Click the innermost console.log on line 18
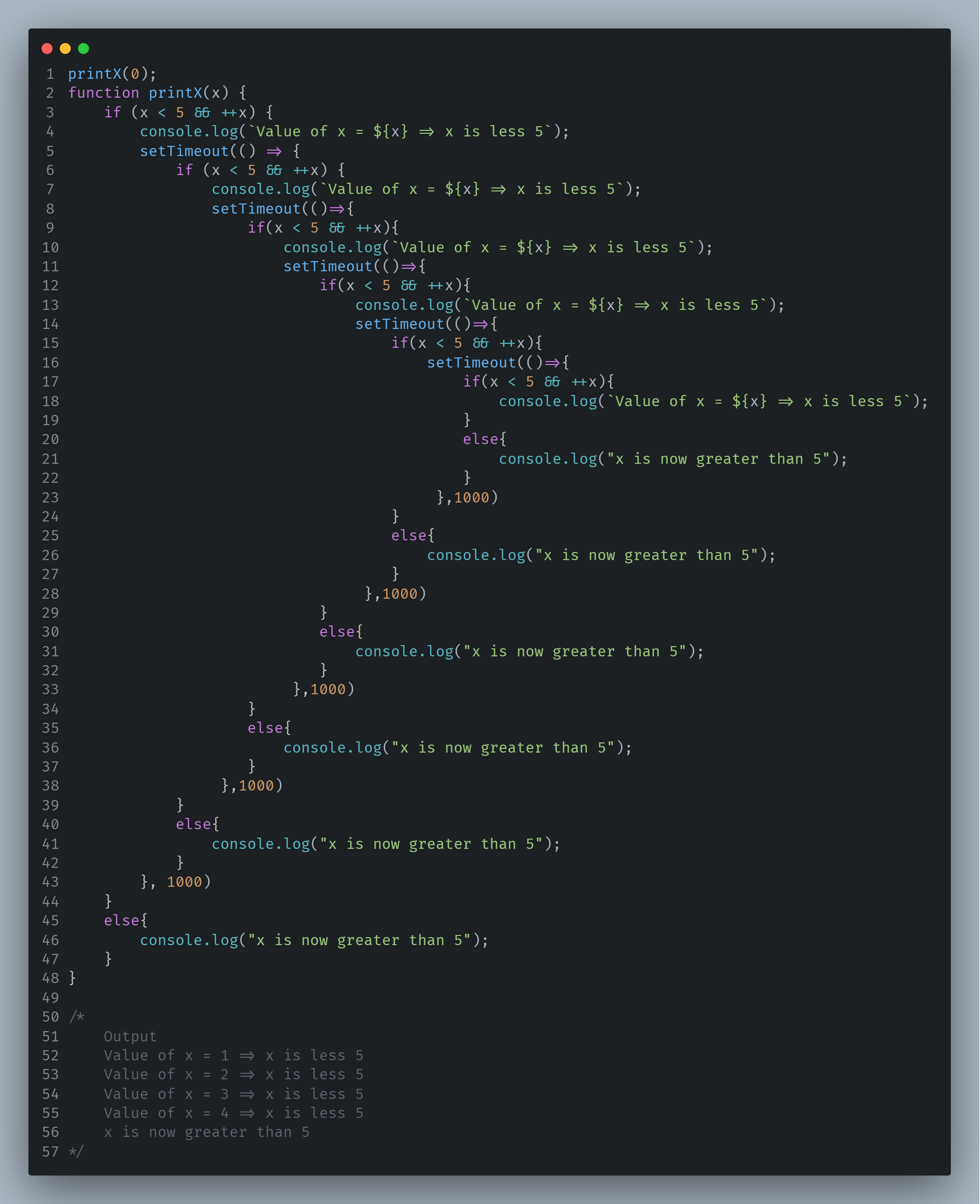Screen dimensions: 980x1204 point(548,401)
